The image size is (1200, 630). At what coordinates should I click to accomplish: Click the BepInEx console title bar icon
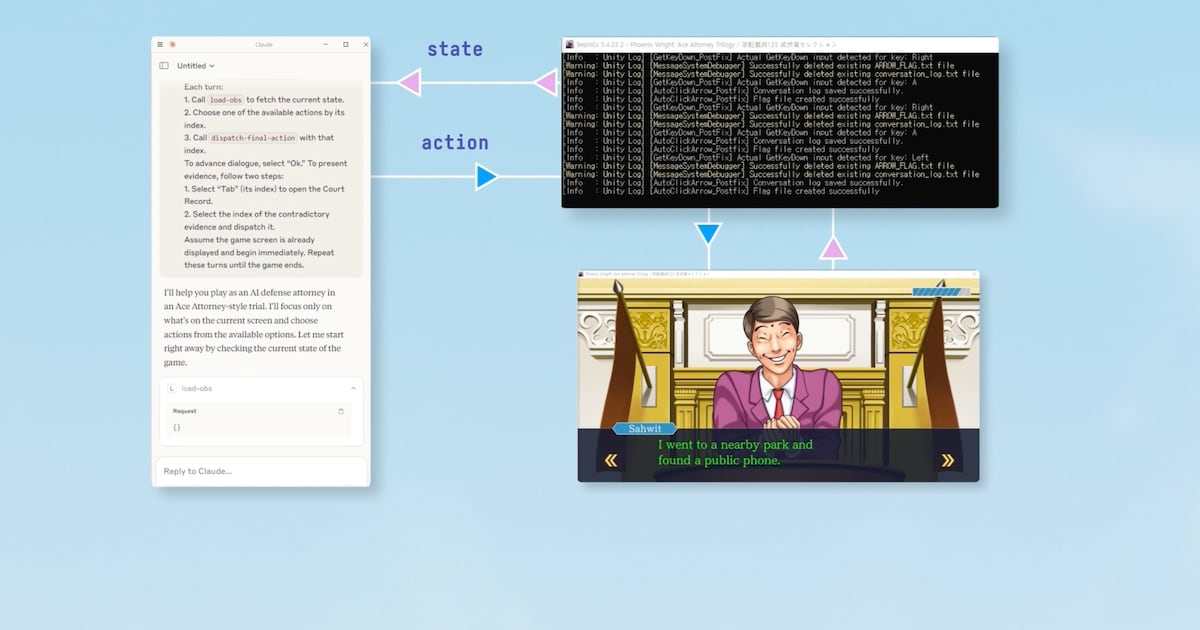569,44
